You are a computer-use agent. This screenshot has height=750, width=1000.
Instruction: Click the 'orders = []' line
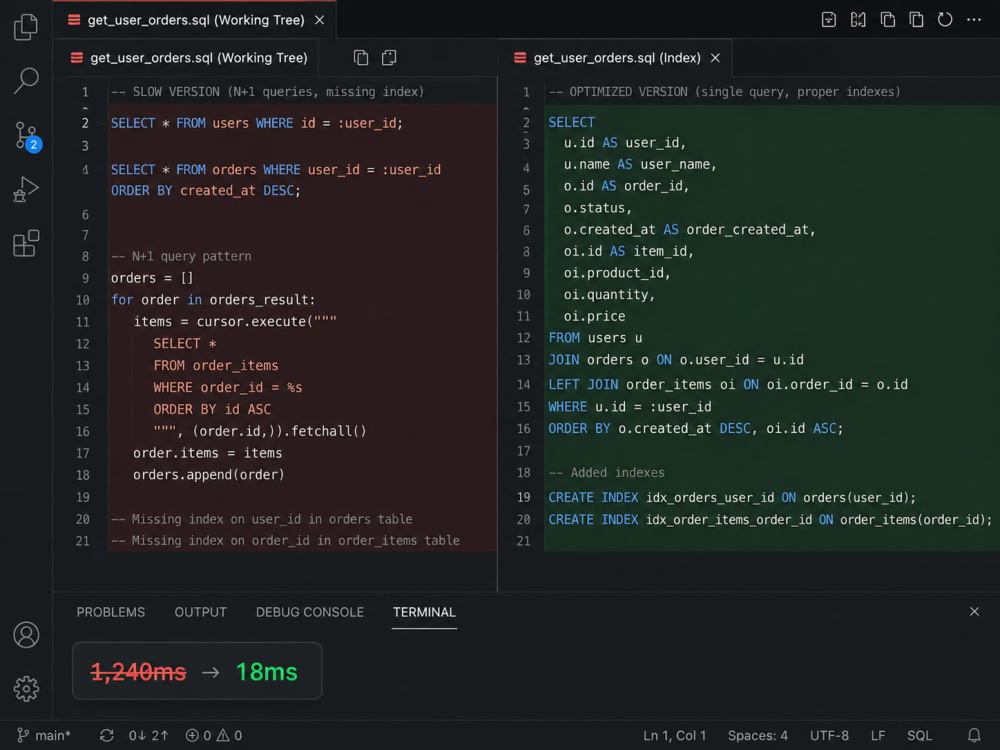(152, 278)
